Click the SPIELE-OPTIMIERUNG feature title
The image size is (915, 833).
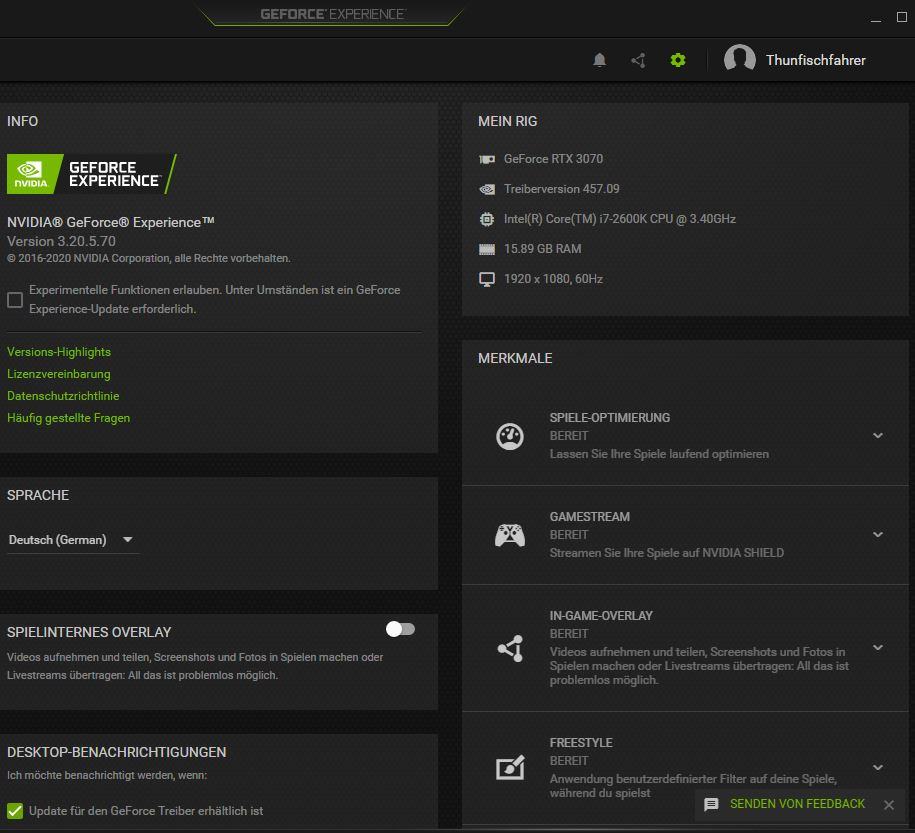point(610,418)
